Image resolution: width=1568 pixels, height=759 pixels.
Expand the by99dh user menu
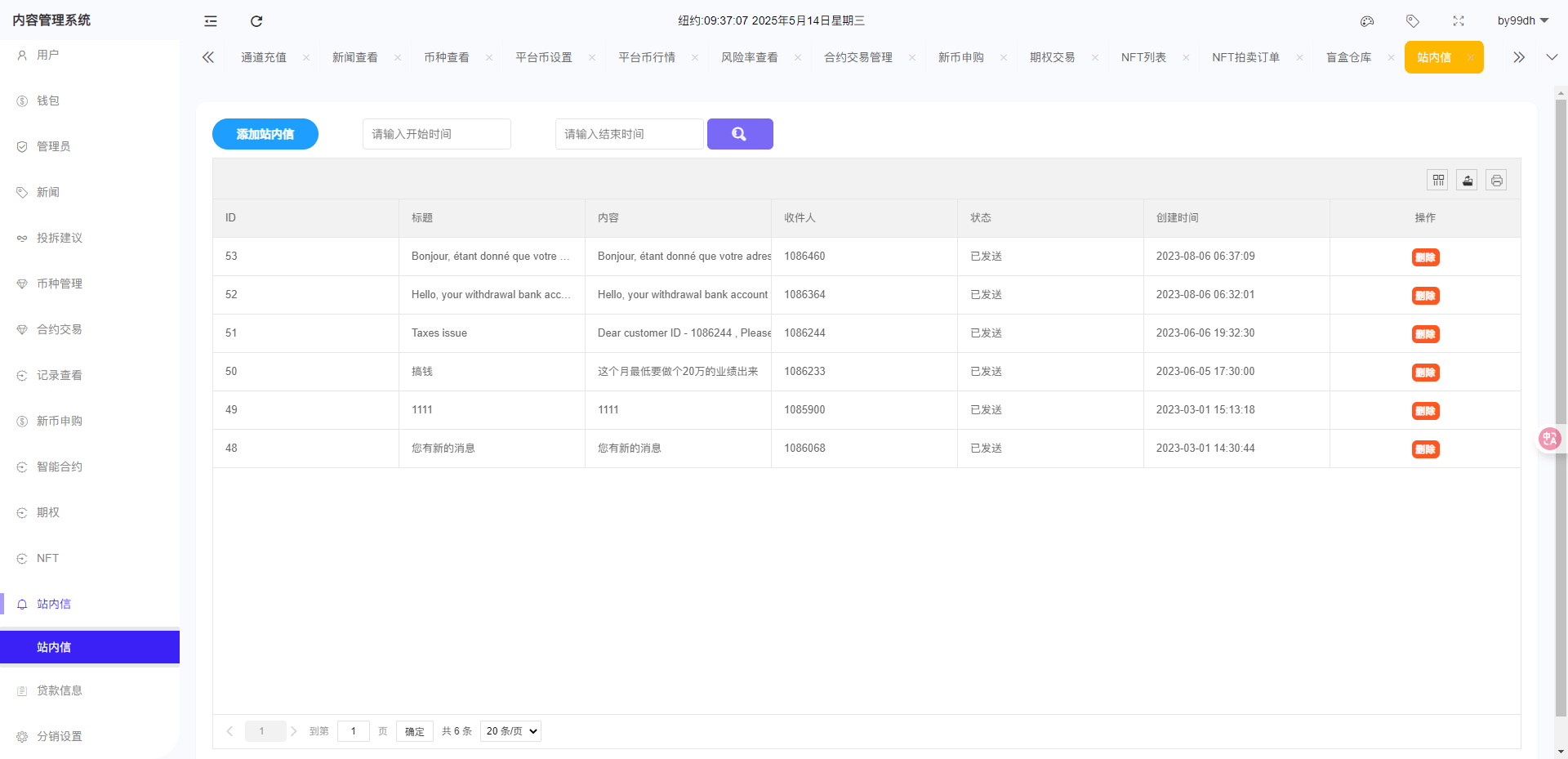click(1522, 20)
